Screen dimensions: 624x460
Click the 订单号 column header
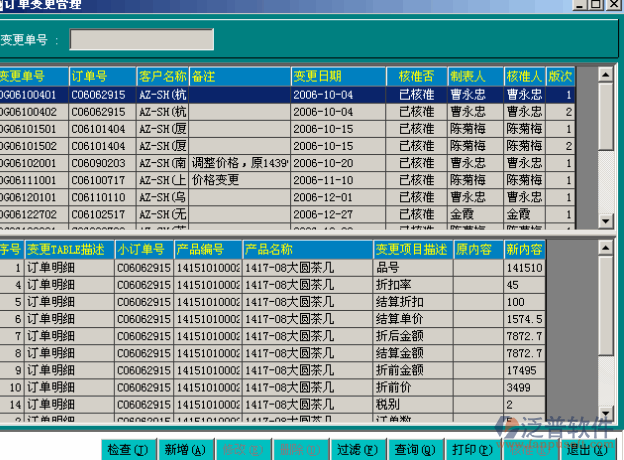(100, 76)
